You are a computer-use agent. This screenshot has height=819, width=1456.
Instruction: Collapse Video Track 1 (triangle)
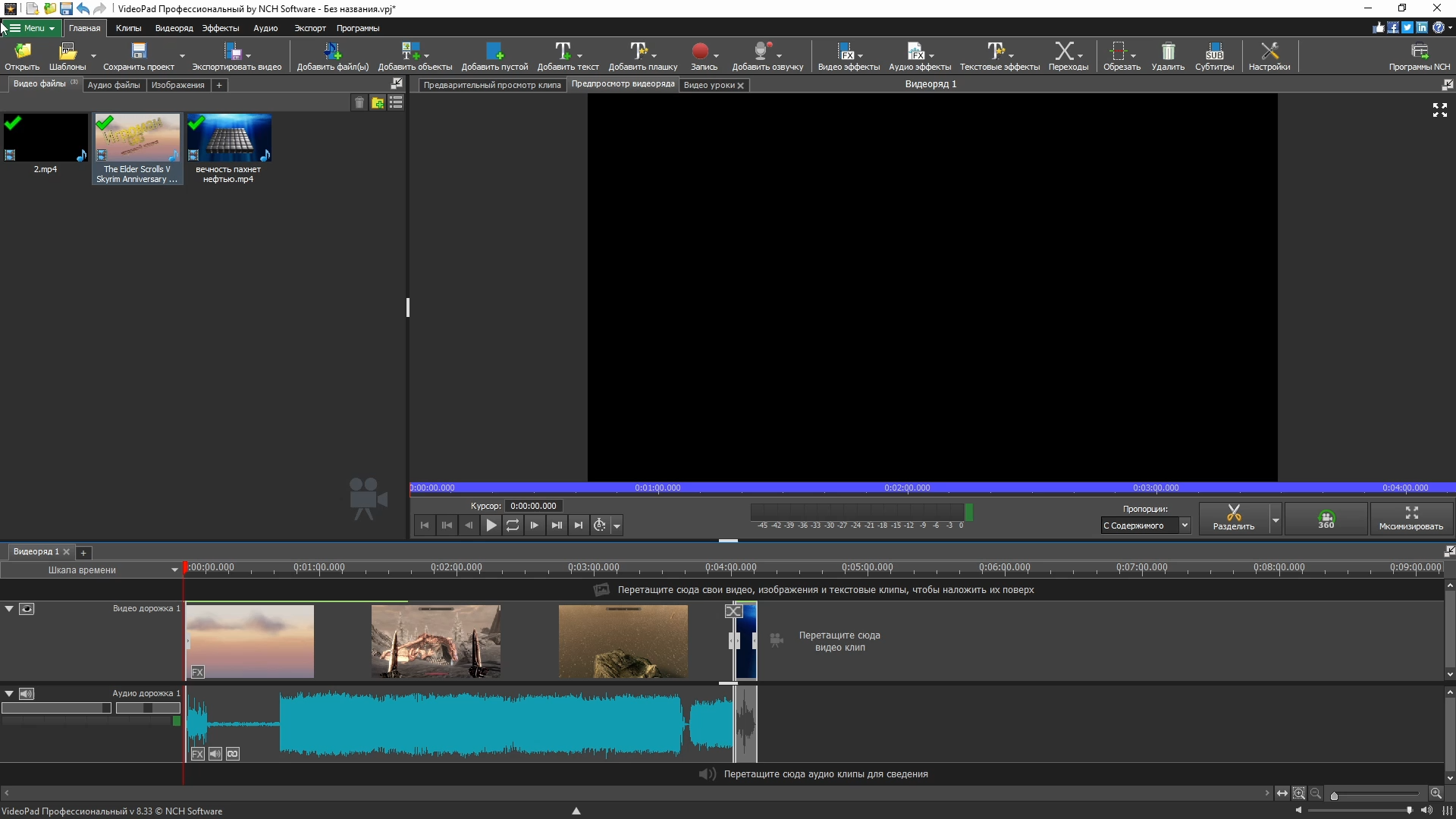pyautogui.click(x=9, y=608)
